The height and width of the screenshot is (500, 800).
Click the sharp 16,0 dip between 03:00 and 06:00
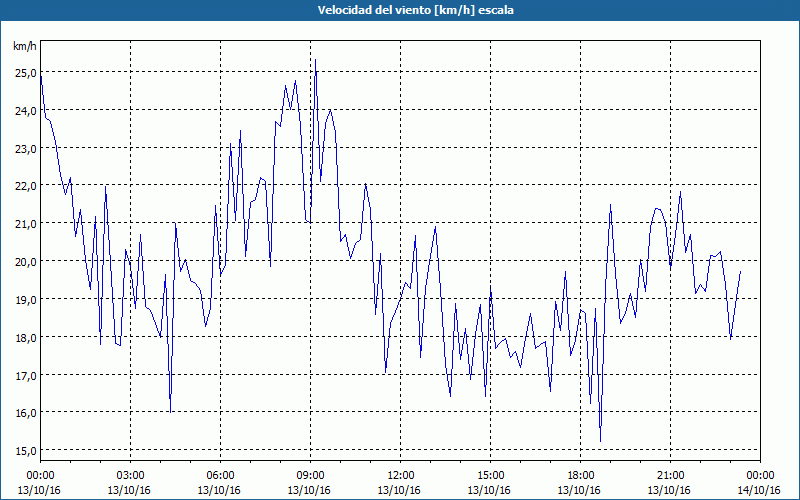pos(170,411)
